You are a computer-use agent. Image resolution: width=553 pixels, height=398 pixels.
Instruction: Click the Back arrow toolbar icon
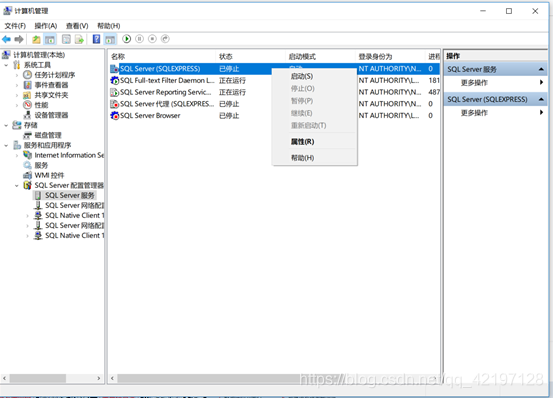pyautogui.click(x=6, y=39)
